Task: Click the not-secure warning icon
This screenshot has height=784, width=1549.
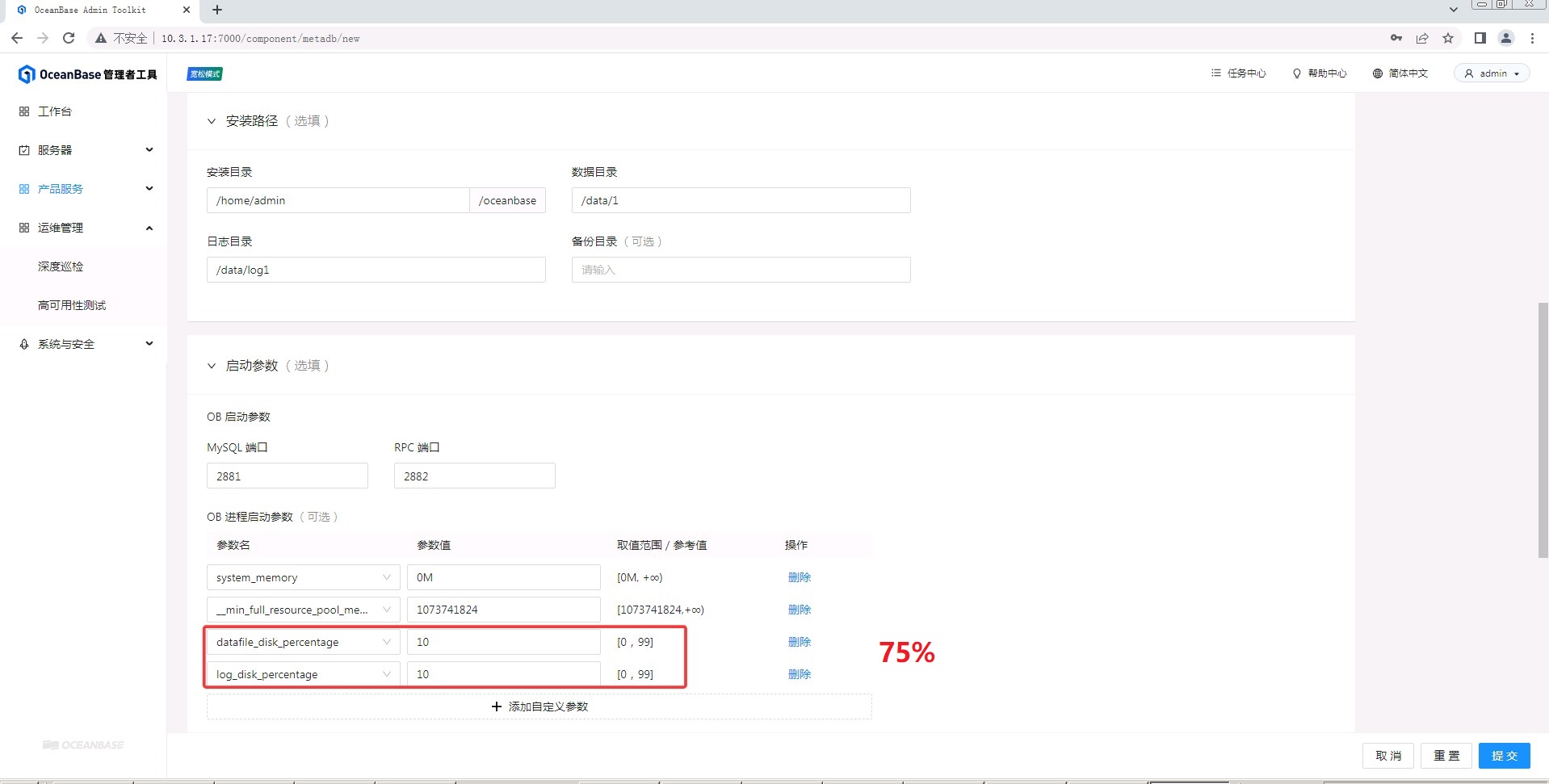Action: pyautogui.click(x=101, y=38)
